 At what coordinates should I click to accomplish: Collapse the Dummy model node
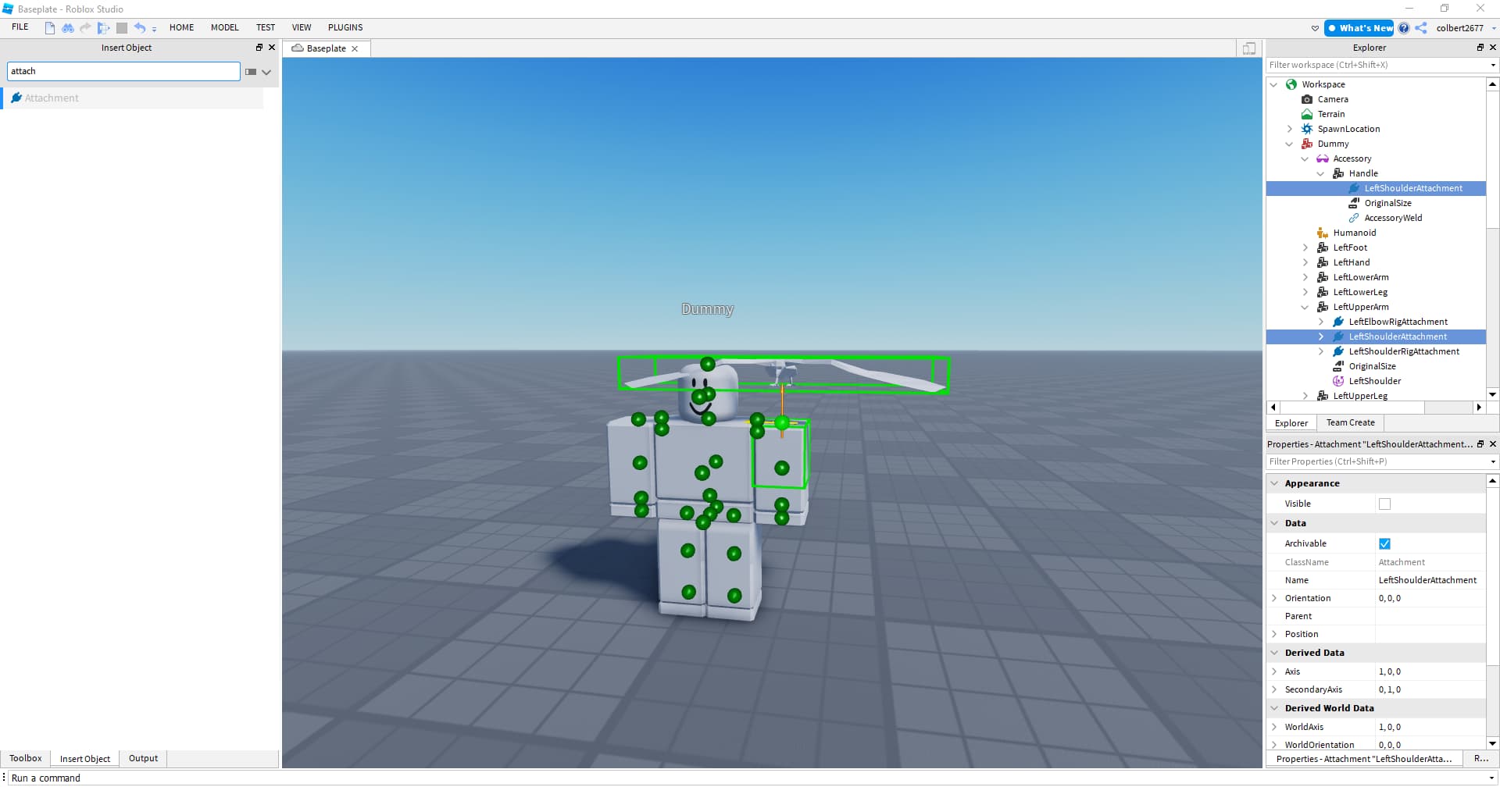1290,144
